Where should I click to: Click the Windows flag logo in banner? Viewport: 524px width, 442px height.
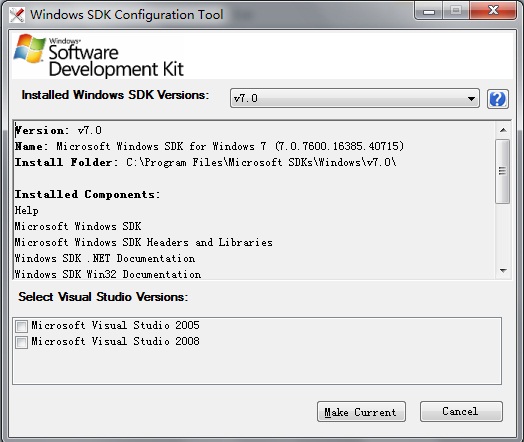29,49
